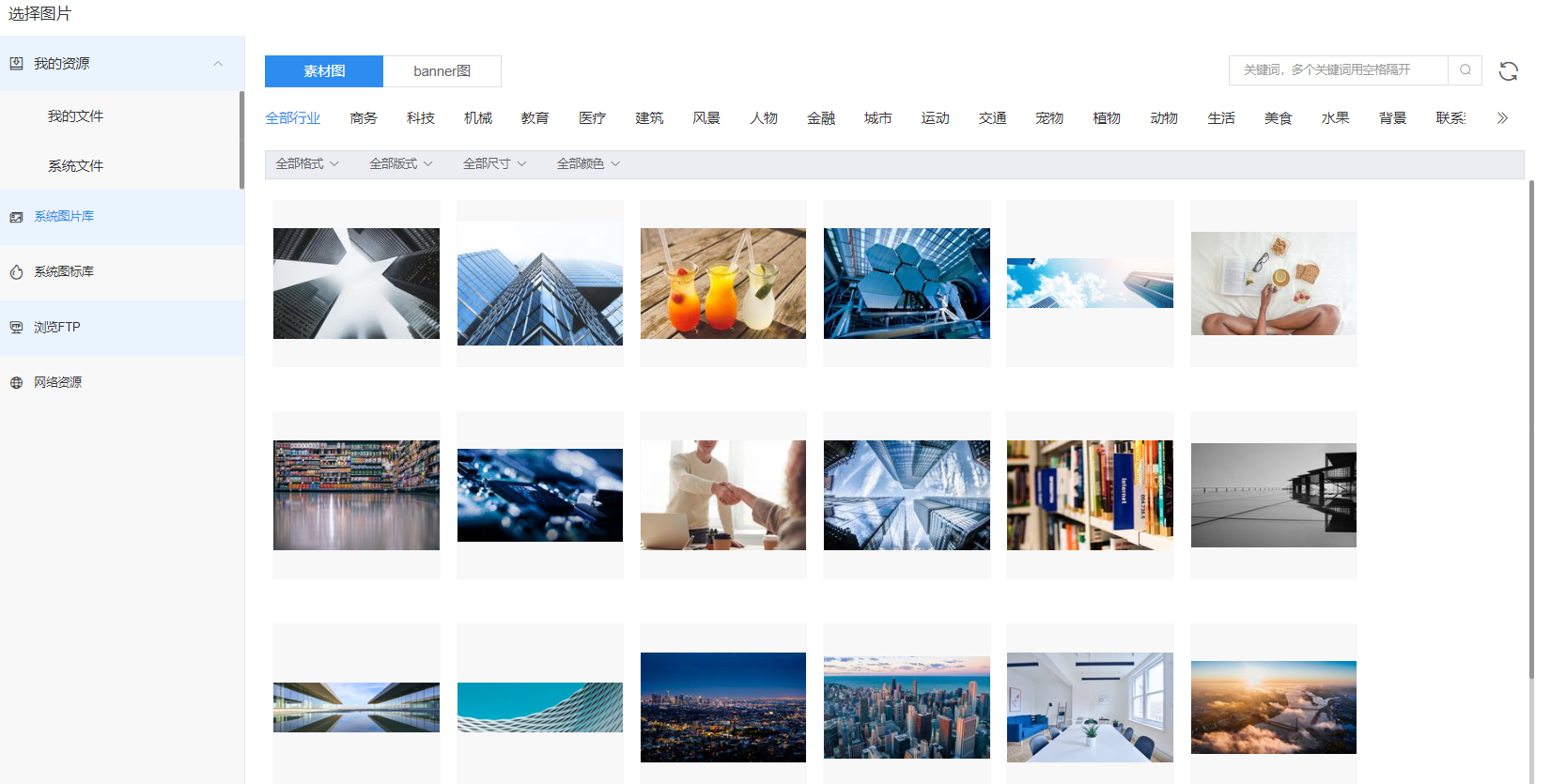1551x784 pixels.
Task: Switch to the banner图 tab
Action: pos(442,71)
